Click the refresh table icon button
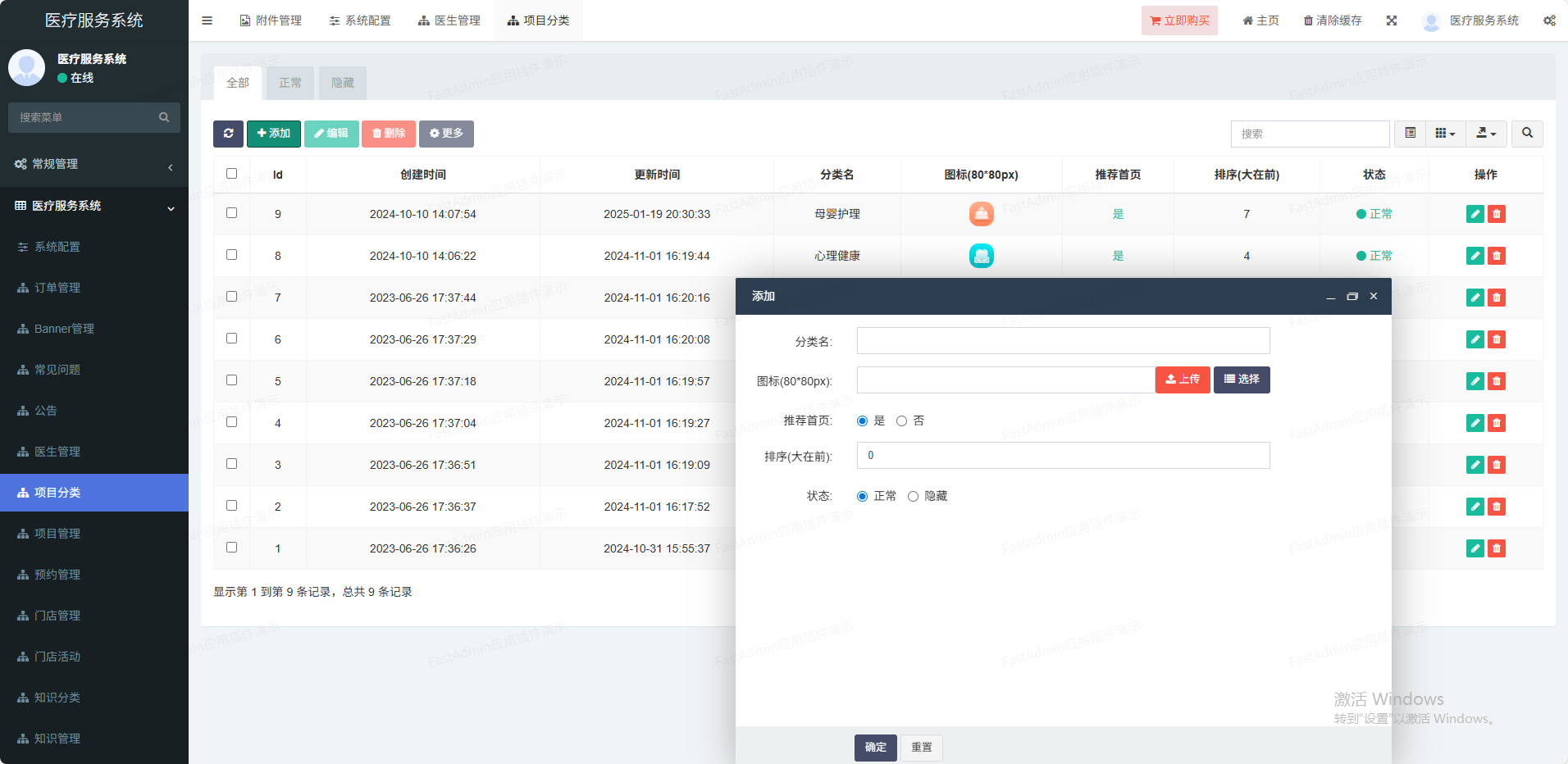 click(x=228, y=134)
